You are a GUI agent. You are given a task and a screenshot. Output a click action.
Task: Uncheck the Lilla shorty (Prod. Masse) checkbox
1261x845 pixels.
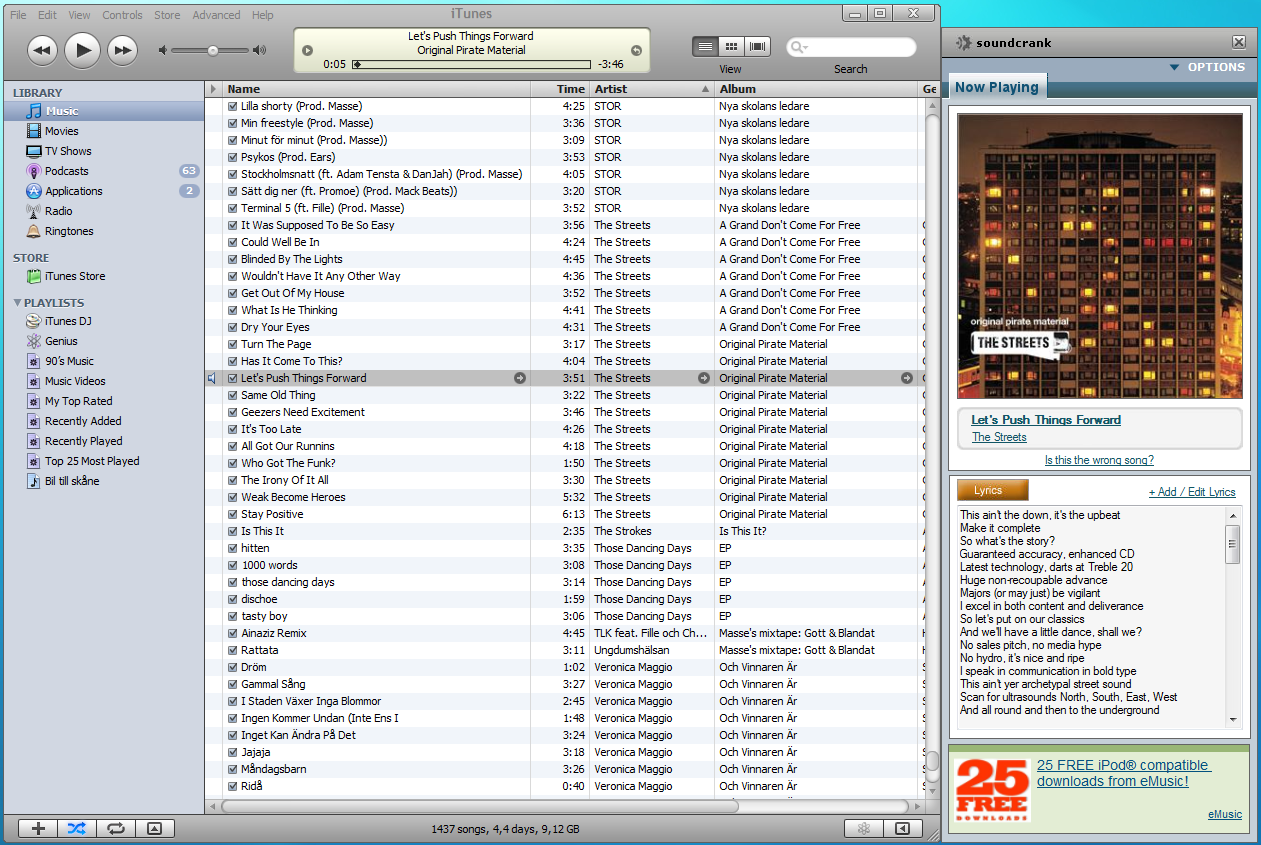[233, 106]
